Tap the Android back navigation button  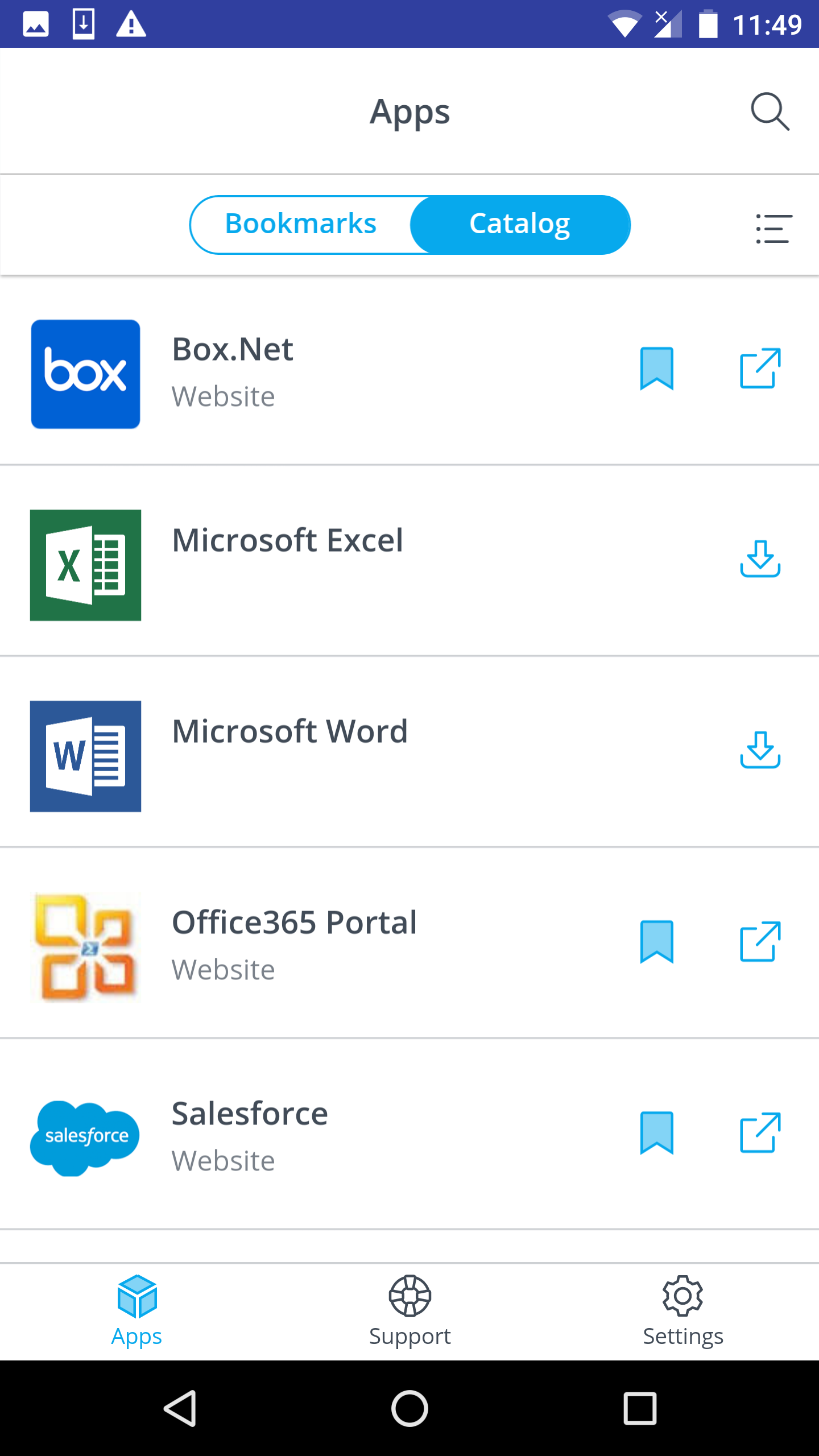click(x=181, y=1409)
